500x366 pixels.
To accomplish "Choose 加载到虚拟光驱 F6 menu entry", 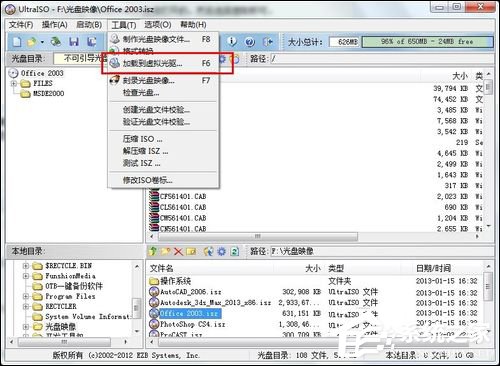I will (x=163, y=63).
